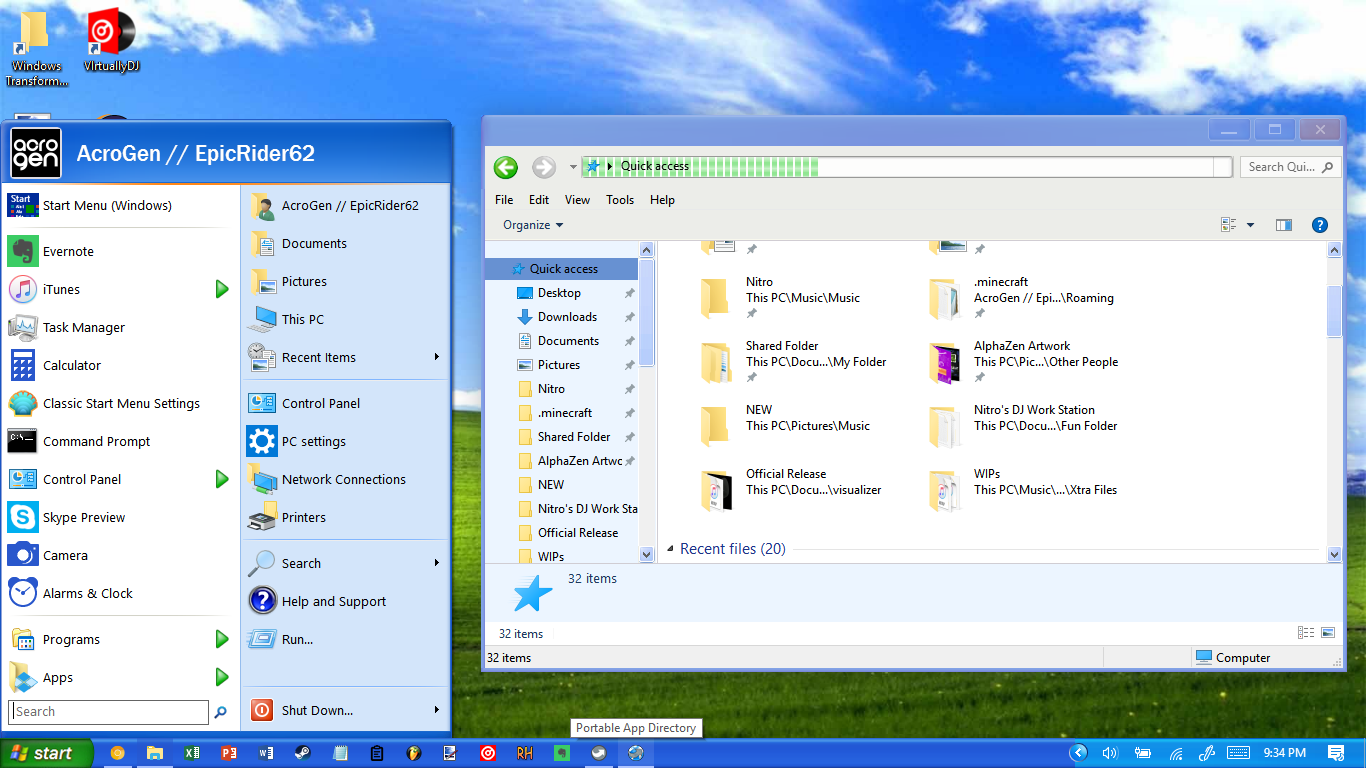Open PC settings gear in Start menu
The image size is (1366, 768).
pos(313,441)
